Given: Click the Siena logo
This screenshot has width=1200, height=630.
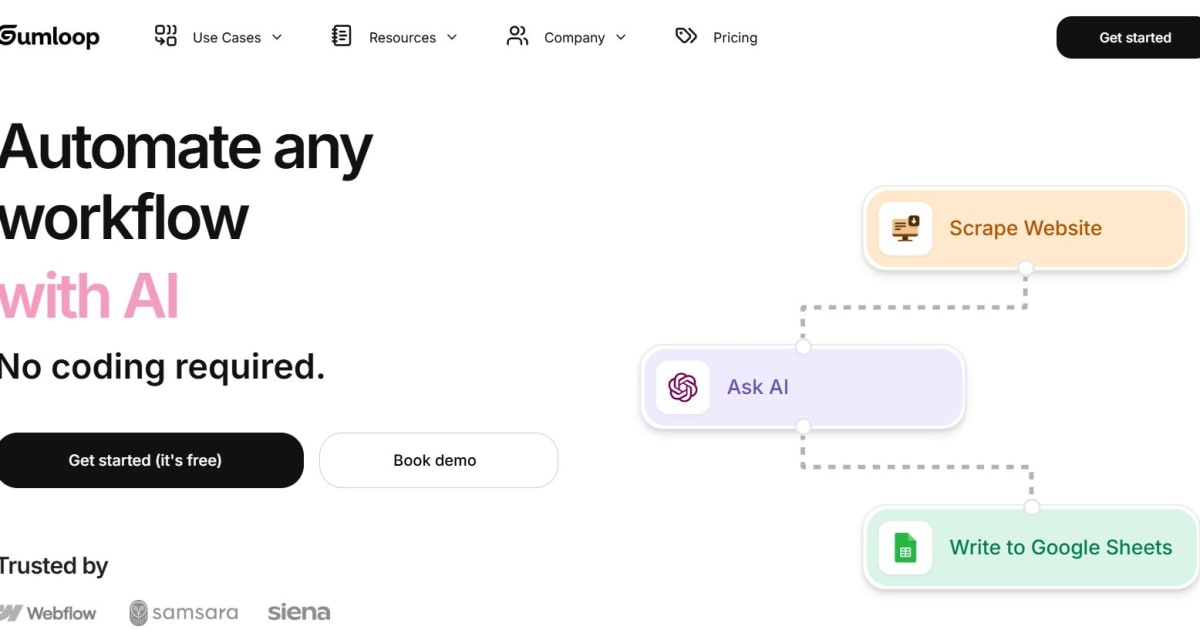Looking at the screenshot, I should click(297, 611).
